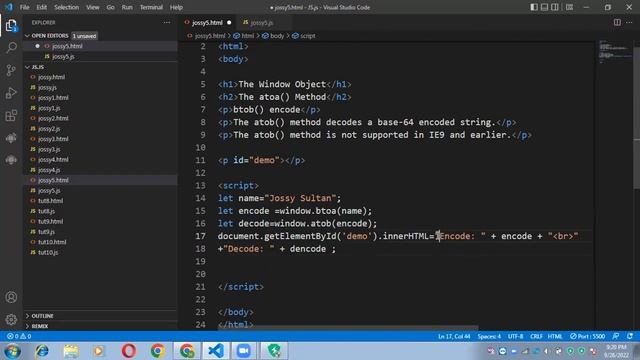
Task: Open the File menu
Action: 24,7
